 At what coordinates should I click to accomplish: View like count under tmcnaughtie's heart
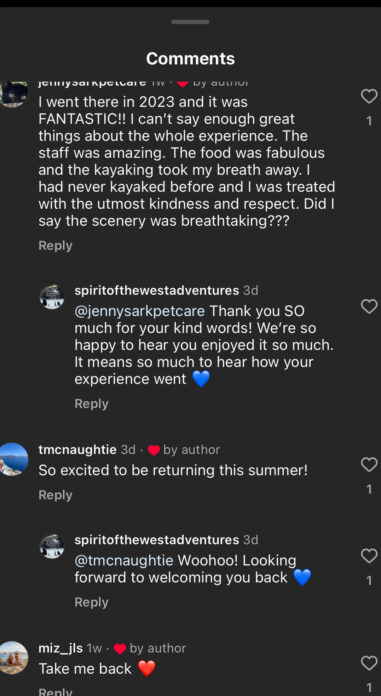tap(369, 490)
